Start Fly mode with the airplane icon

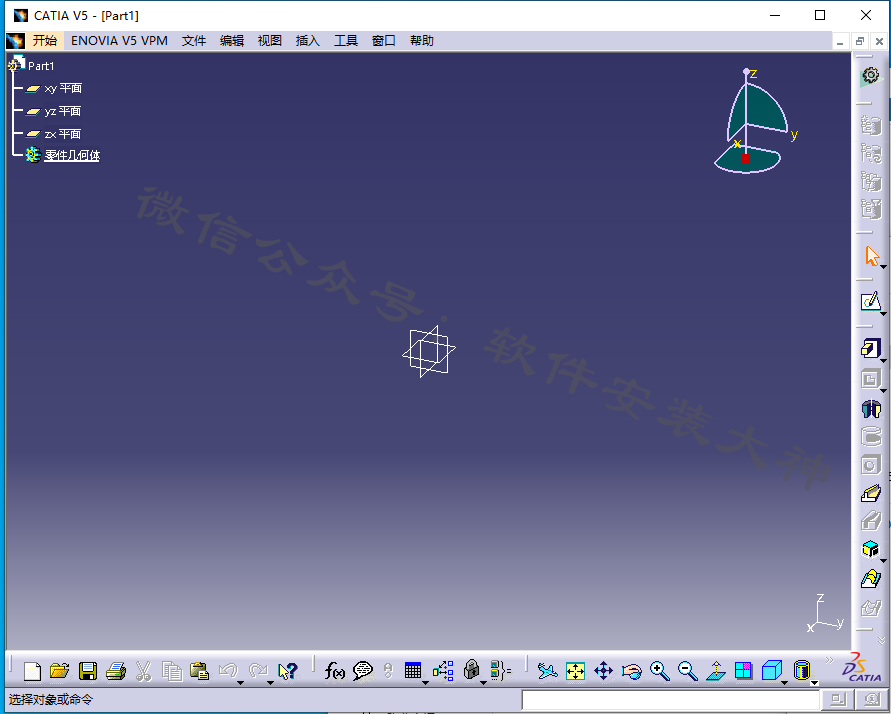(x=548, y=671)
